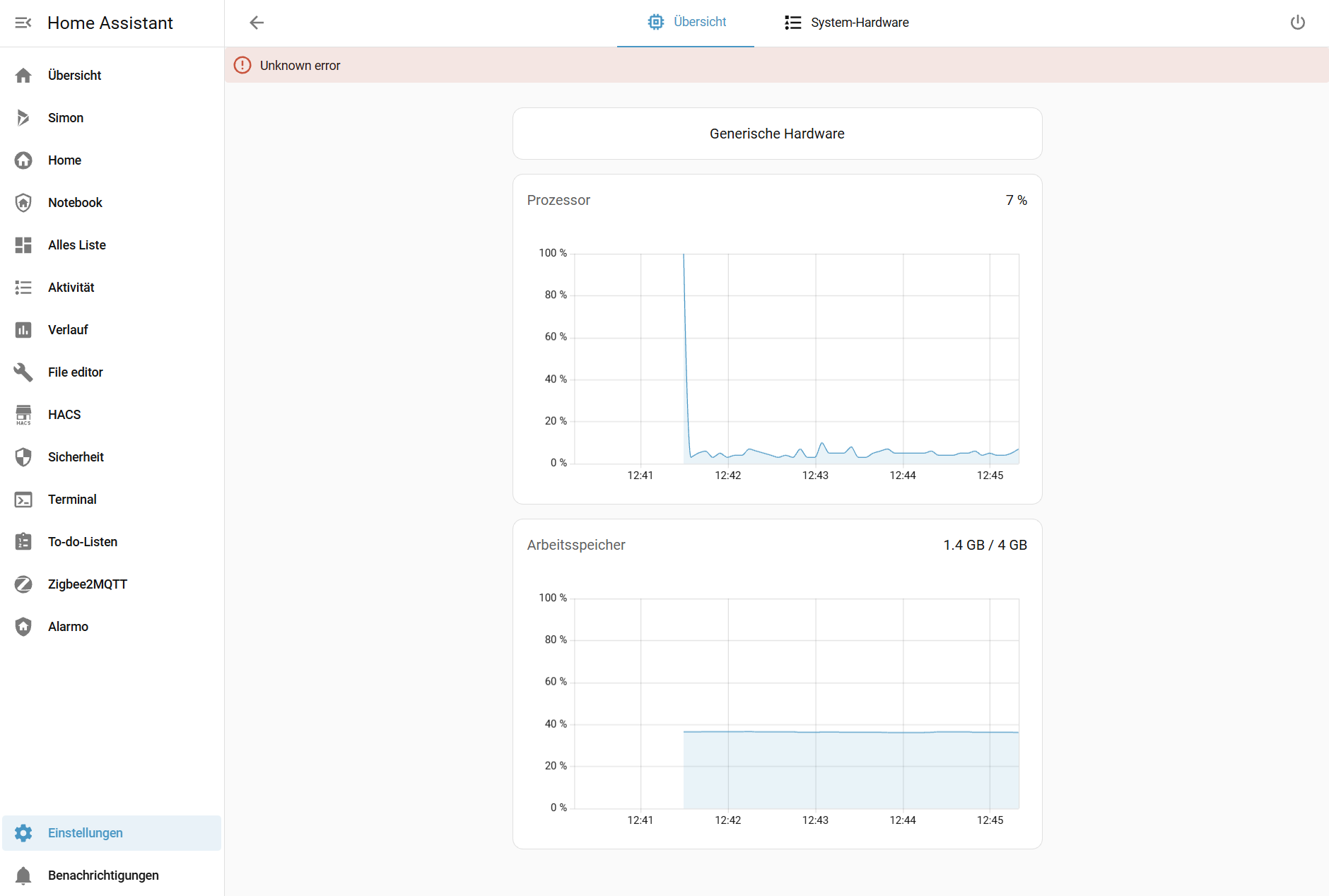Select the Übersicht tab at top
This screenshot has width=1329, height=896.
click(686, 23)
